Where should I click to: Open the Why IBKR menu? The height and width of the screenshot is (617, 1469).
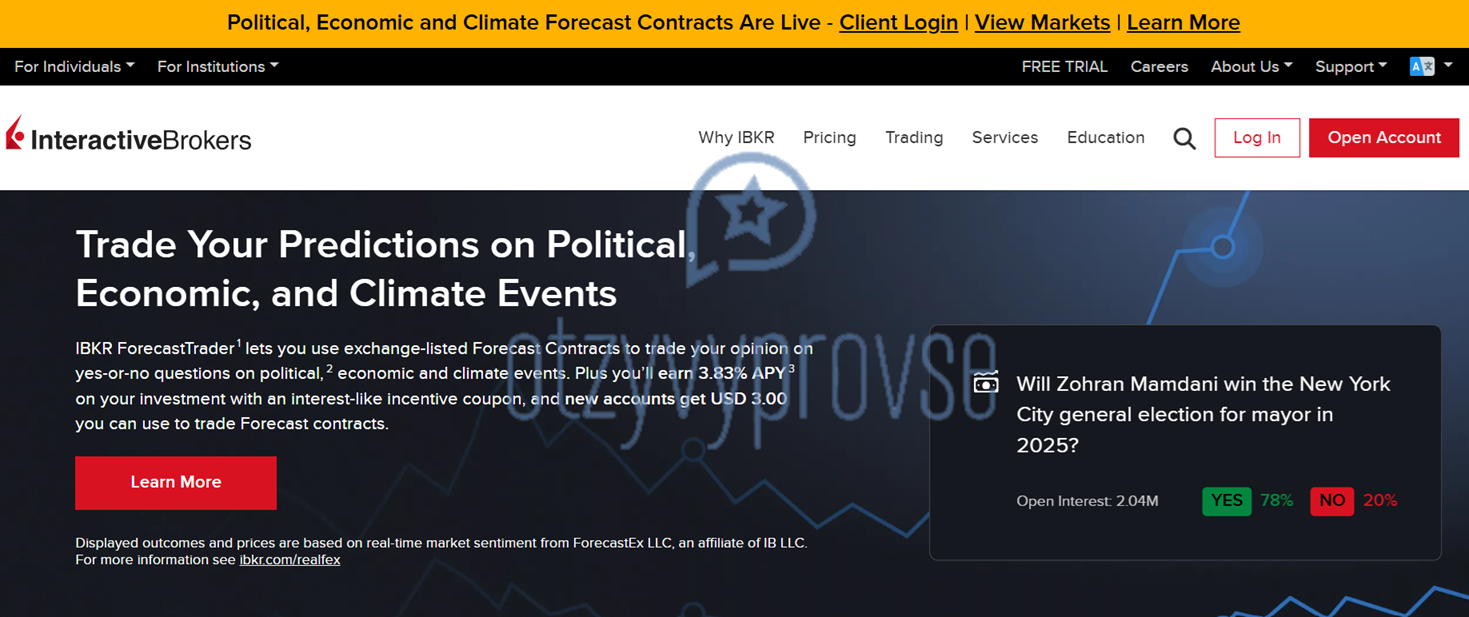pos(736,138)
